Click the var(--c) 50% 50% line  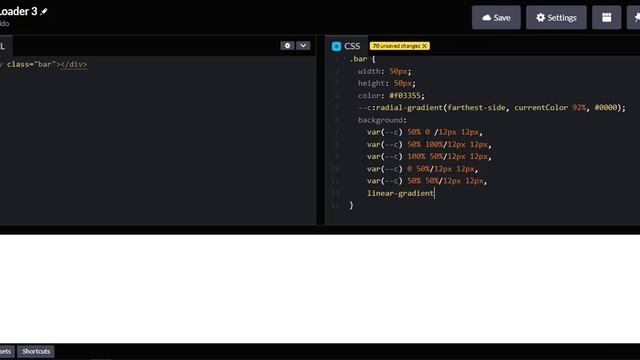(x=427, y=181)
